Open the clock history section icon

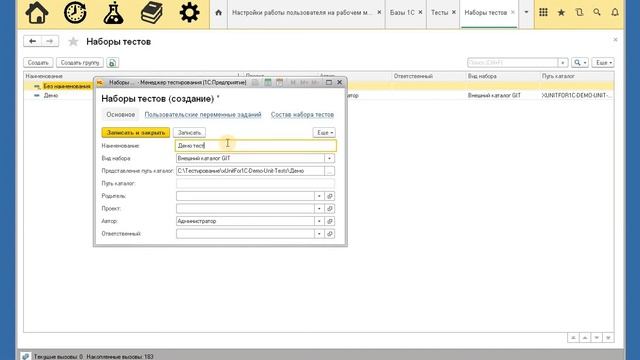[x=75, y=13]
